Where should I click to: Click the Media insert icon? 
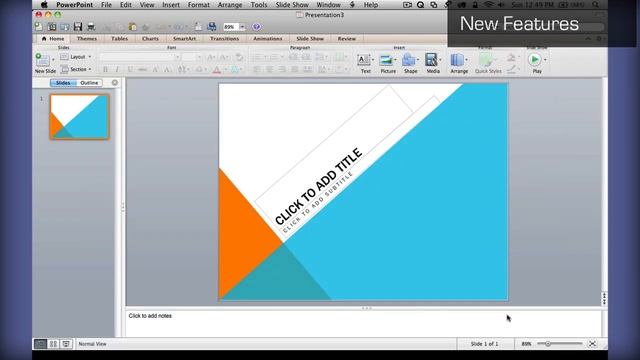[x=431, y=60]
